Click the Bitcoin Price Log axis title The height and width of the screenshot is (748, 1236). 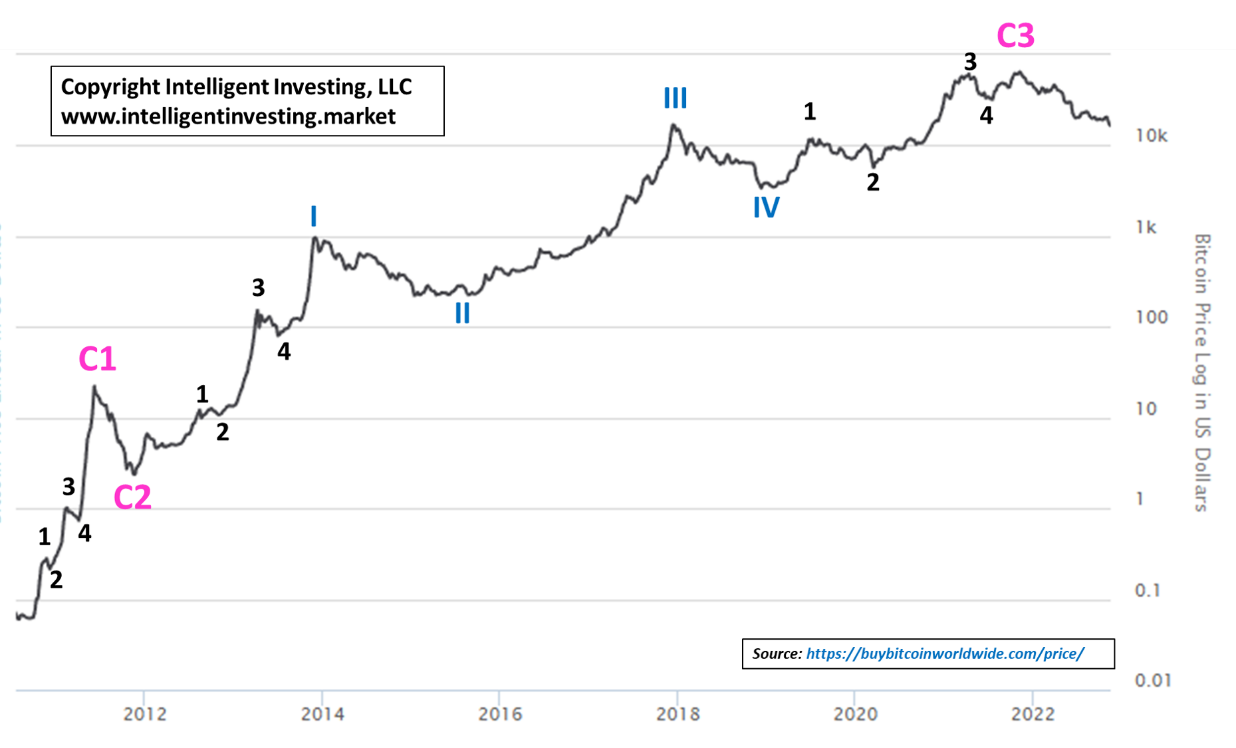click(1202, 372)
